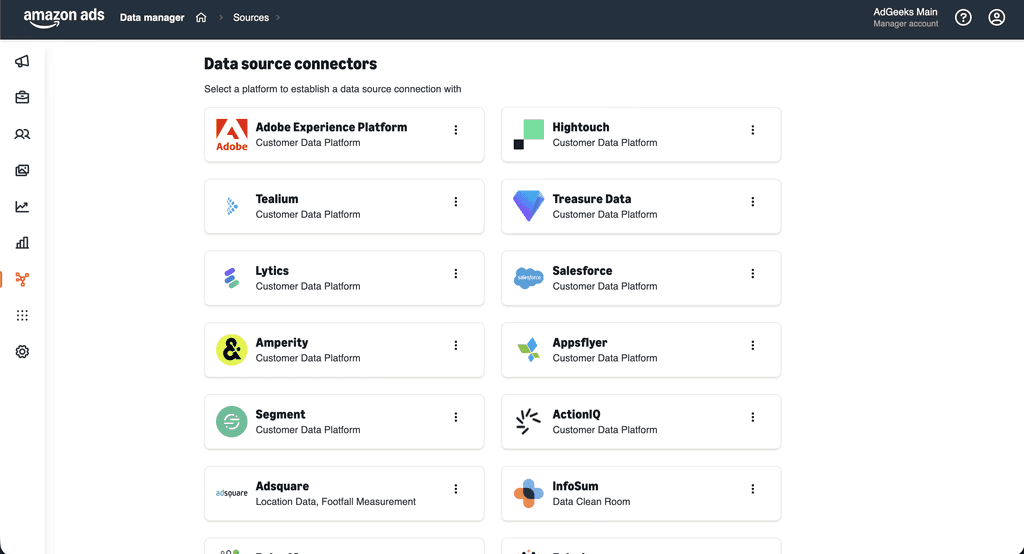Select the Treasure Data connector title
Screen dimensions: 1024x554
click(x=592, y=199)
